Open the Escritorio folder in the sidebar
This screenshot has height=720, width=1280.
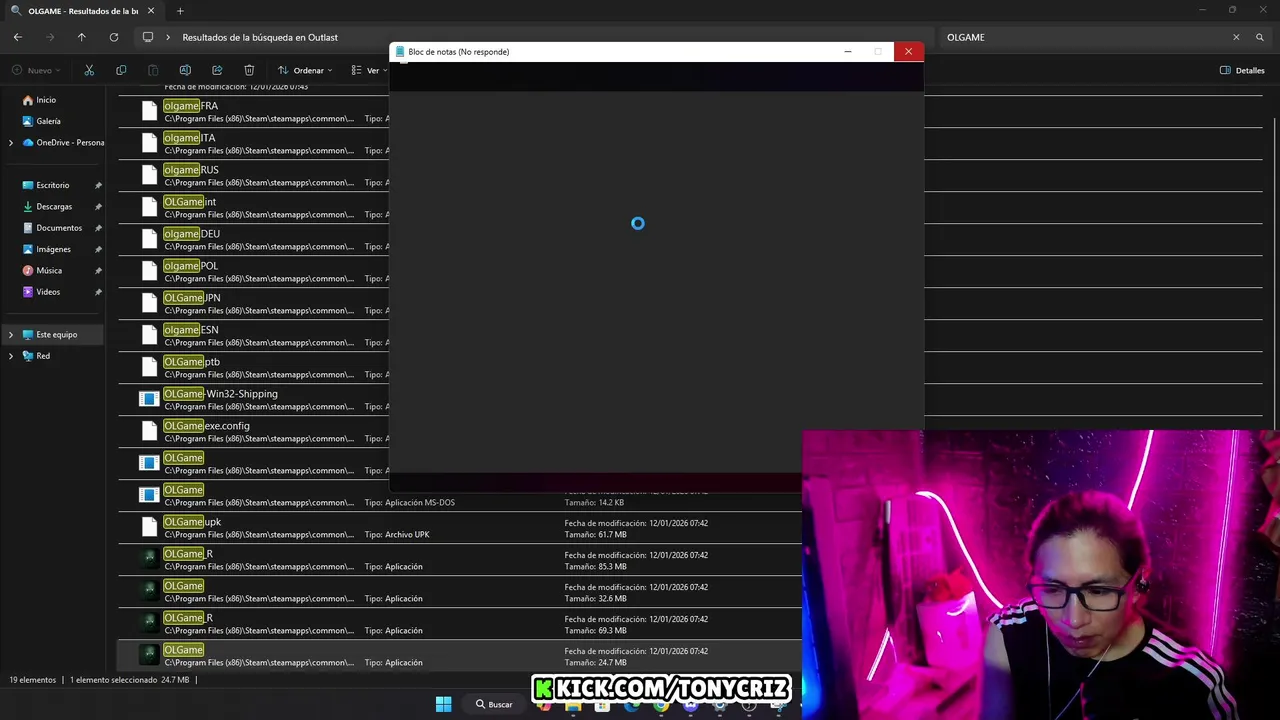(53, 185)
